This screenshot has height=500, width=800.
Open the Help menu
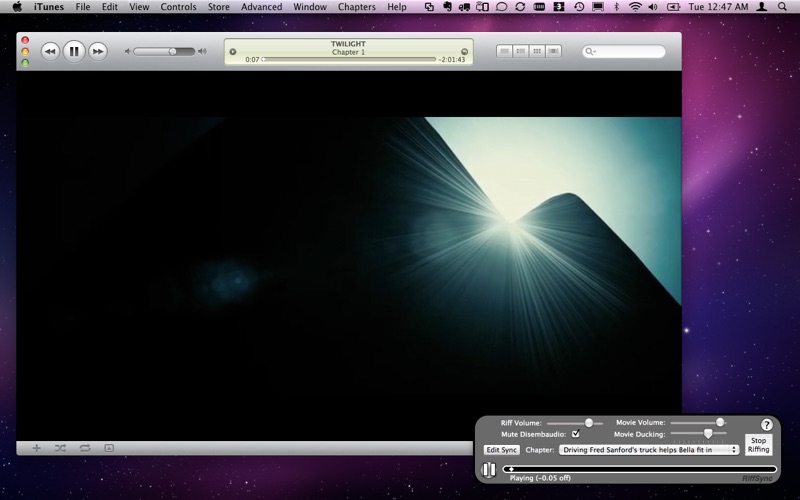[397, 7]
